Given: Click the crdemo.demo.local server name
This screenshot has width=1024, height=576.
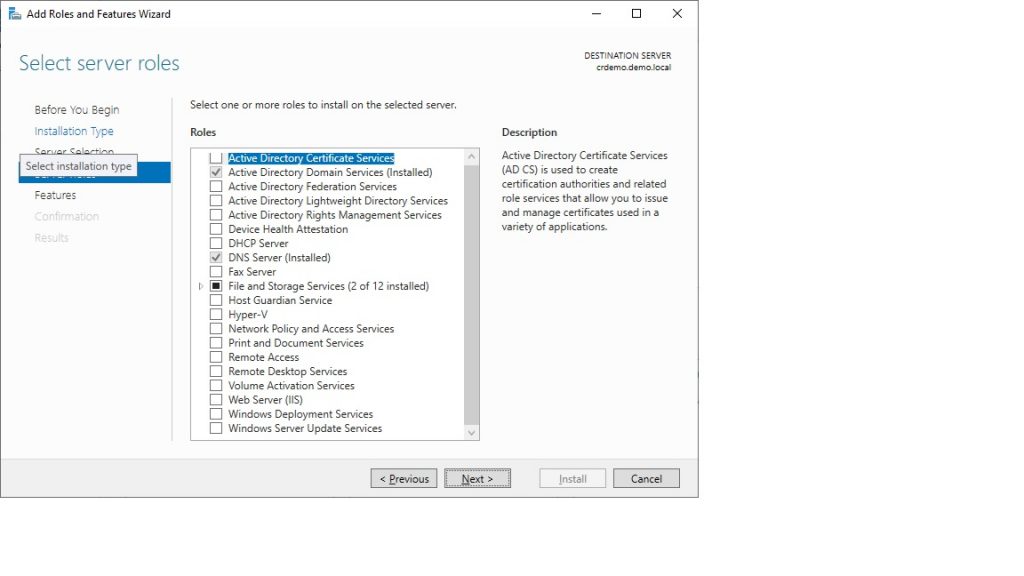Looking at the screenshot, I should click(633, 67).
